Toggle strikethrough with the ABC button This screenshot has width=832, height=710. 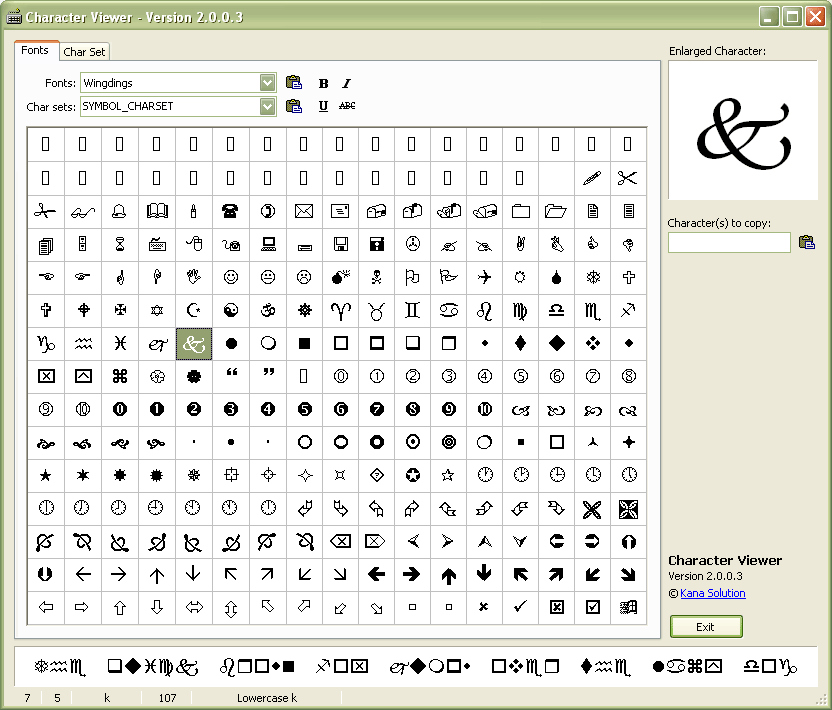[x=347, y=106]
